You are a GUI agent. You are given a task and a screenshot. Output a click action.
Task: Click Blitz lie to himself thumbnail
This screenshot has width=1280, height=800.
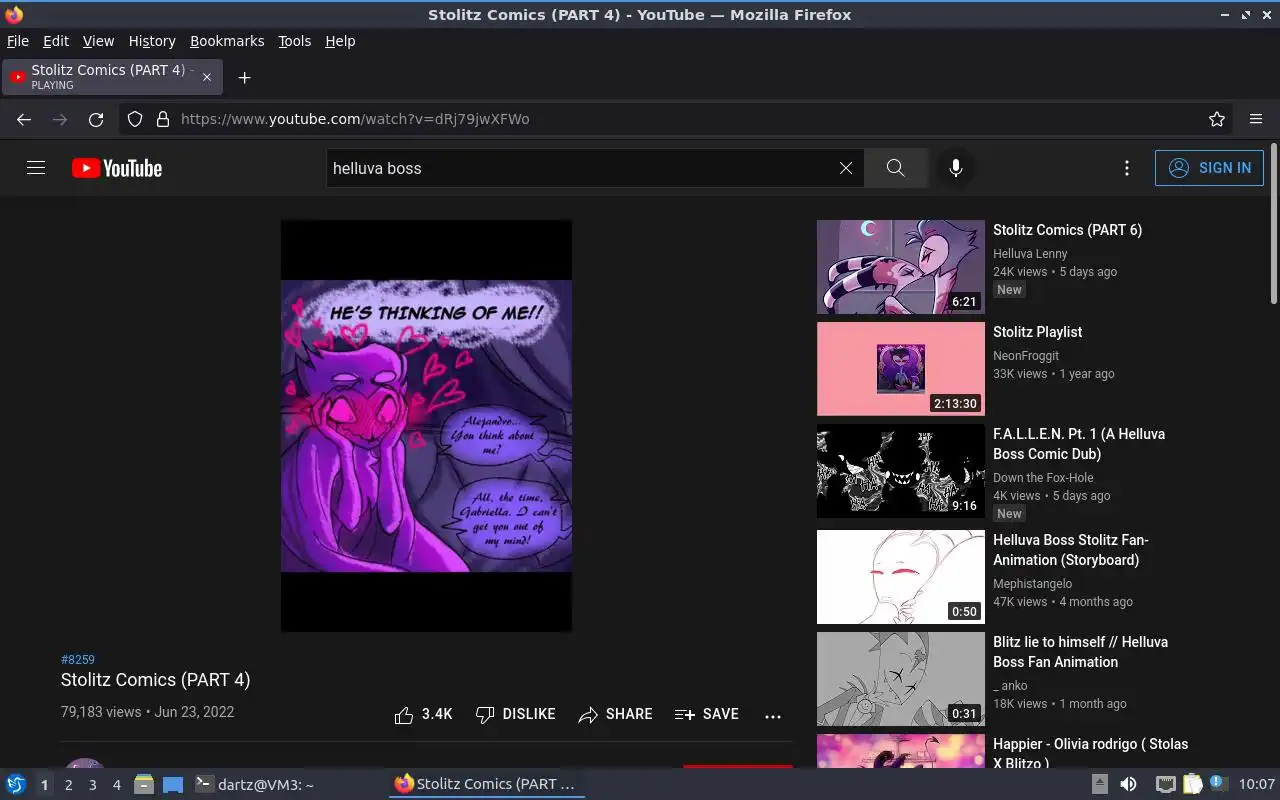click(x=901, y=679)
